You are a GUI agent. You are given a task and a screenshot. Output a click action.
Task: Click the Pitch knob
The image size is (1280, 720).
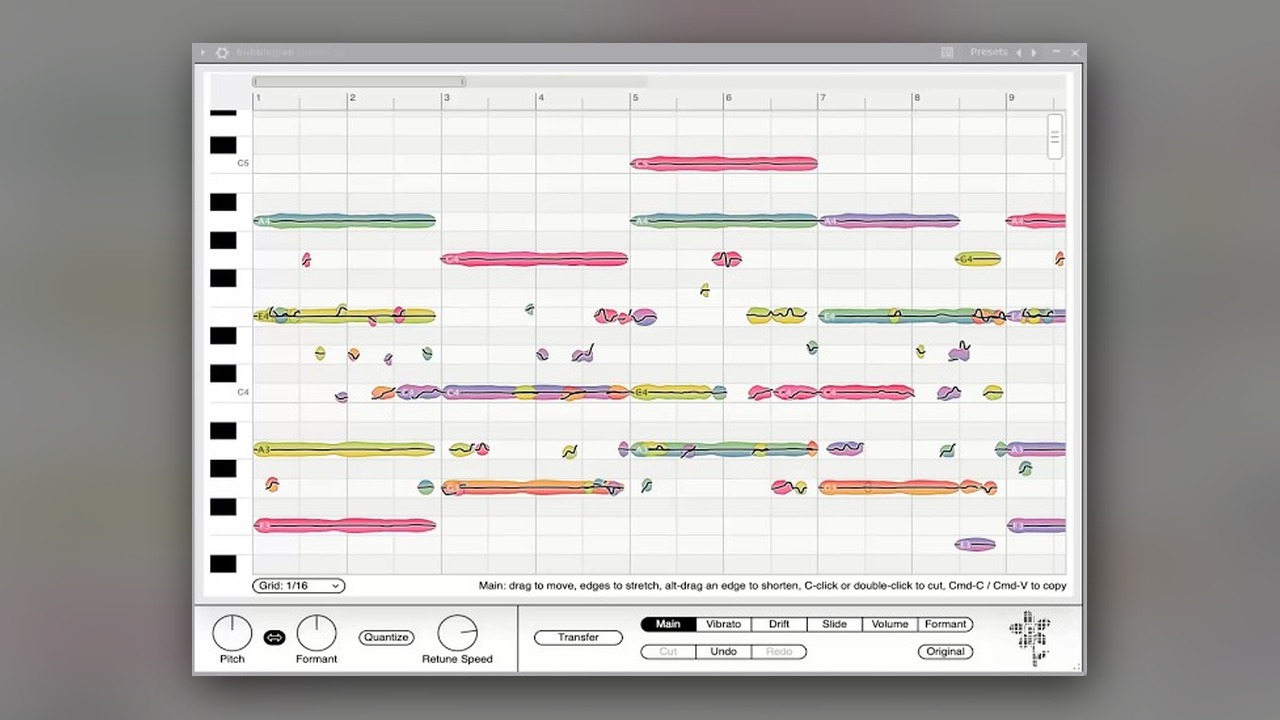[x=232, y=633]
